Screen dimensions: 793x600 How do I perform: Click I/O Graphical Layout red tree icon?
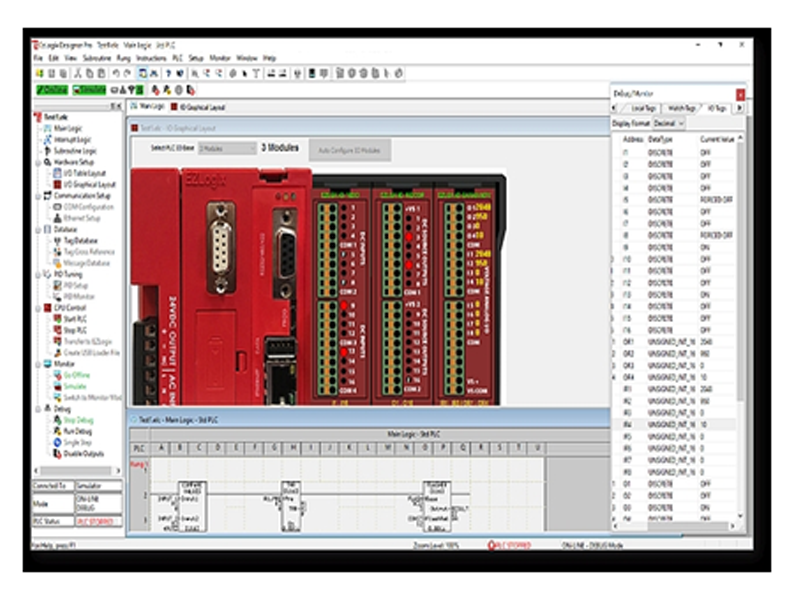pyautogui.click(x=57, y=184)
